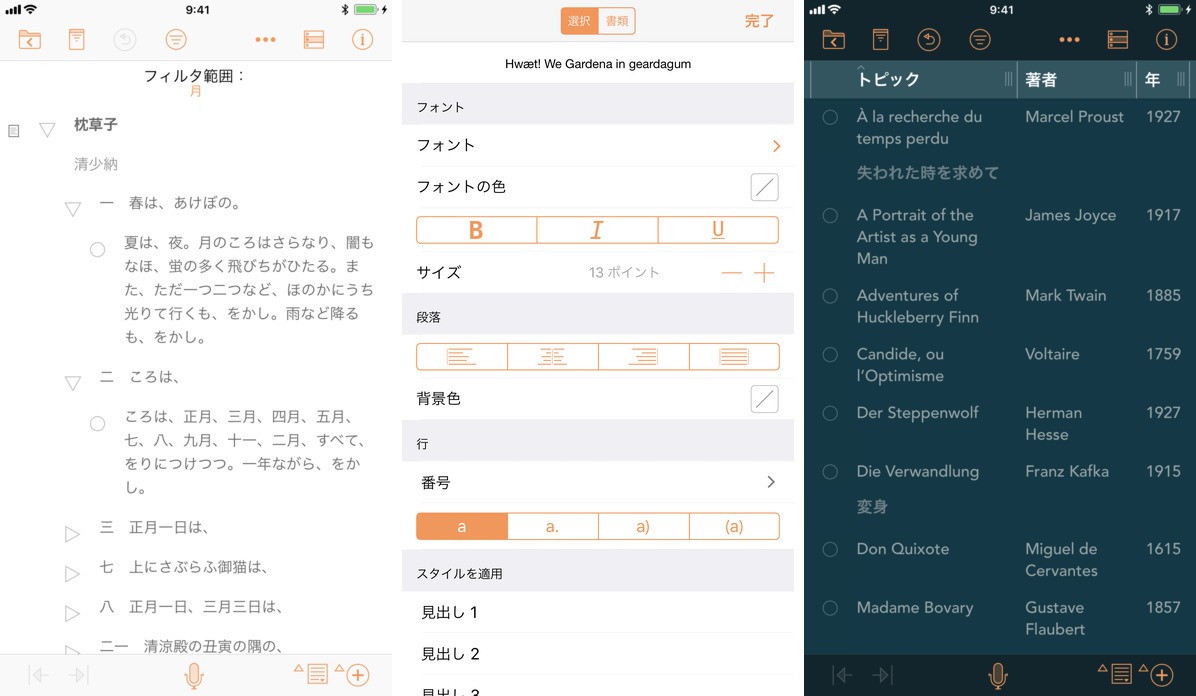Tap the orange microphone in left screen
1196x696 pixels.
point(194,675)
